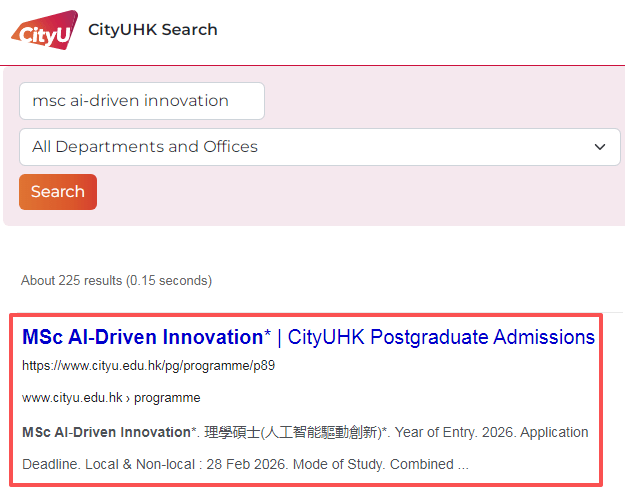Screen dimensions: 625x497
Task: Open the CityU logo homepage link
Action: click(x=45, y=30)
